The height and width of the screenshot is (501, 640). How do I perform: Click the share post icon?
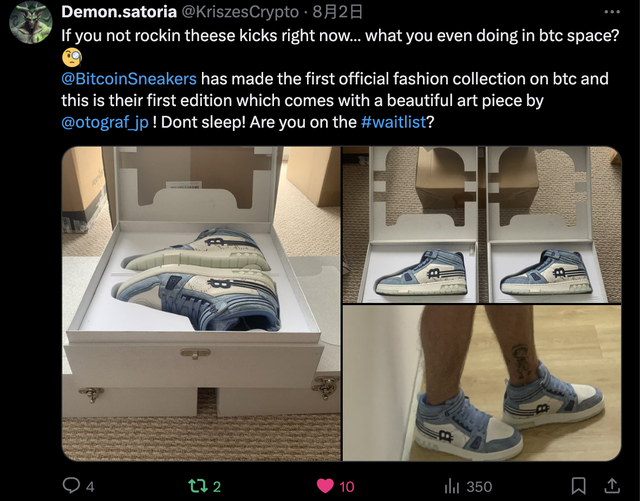coord(612,486)
